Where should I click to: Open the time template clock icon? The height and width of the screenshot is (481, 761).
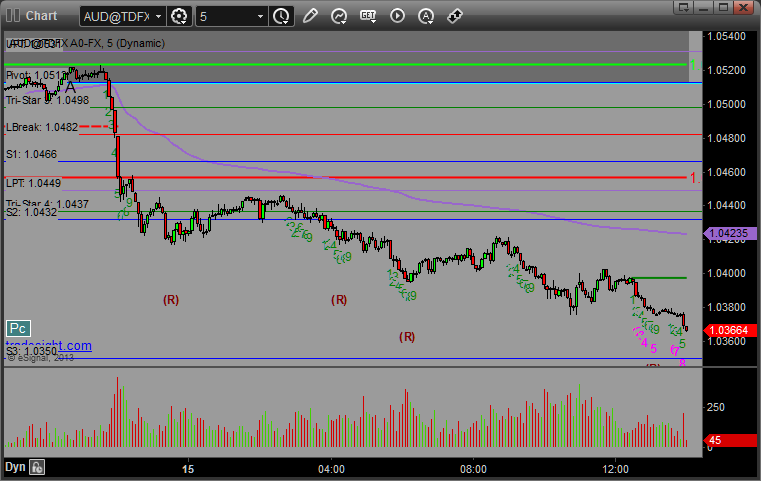click(281, 17)
